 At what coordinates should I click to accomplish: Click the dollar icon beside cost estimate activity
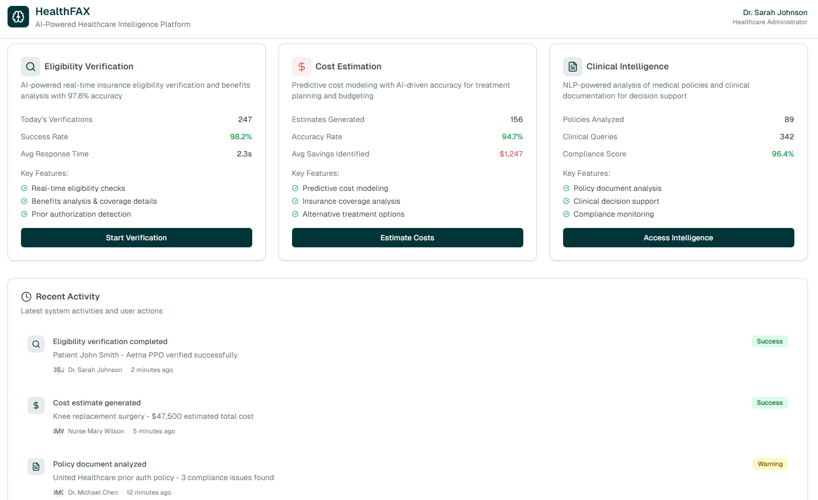(36, 405)
